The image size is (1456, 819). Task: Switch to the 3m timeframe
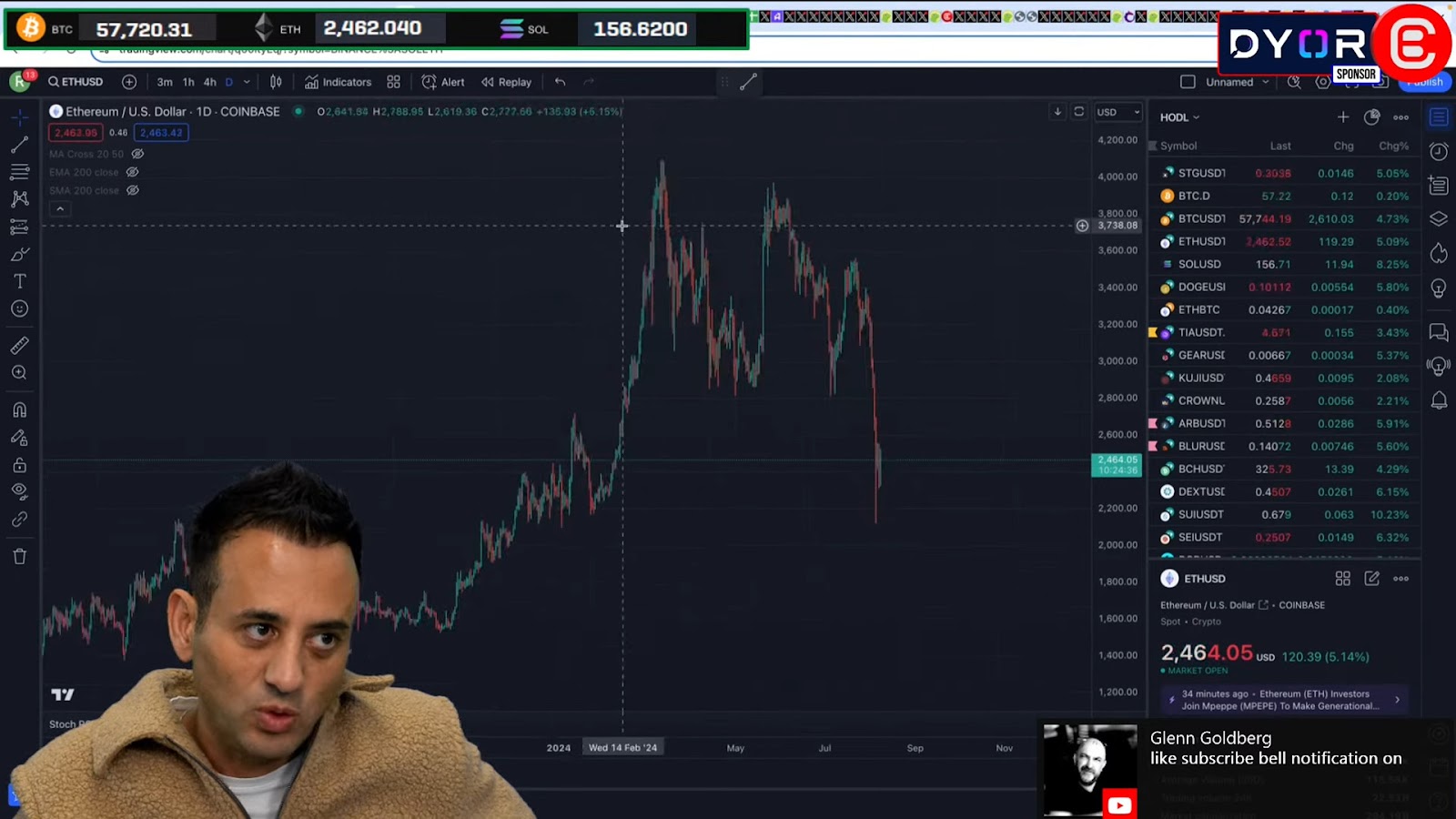click(165, 82)
